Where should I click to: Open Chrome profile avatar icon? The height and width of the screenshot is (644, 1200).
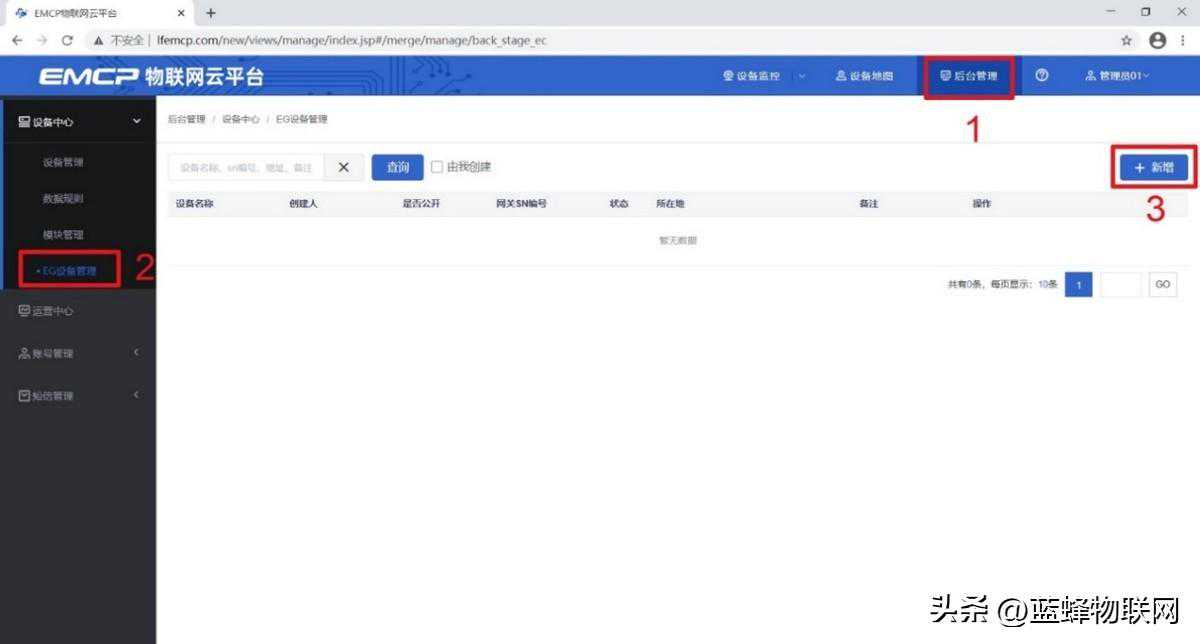tap(1157, 40)
